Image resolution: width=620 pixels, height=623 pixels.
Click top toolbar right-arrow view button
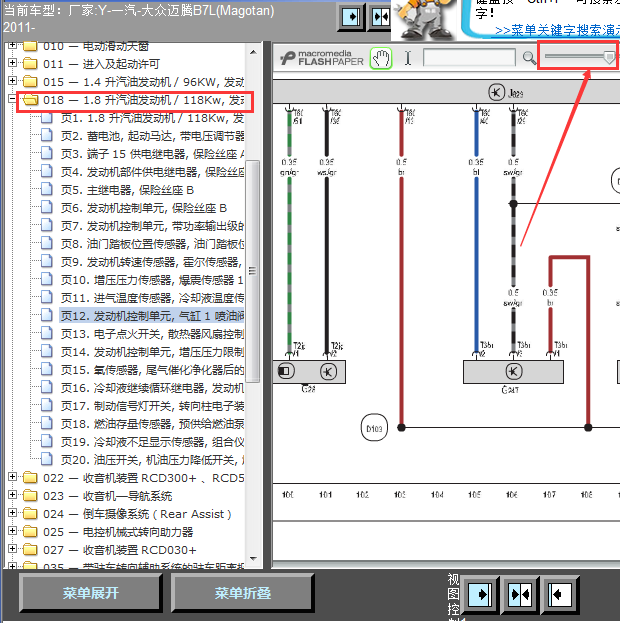[351, 17]
